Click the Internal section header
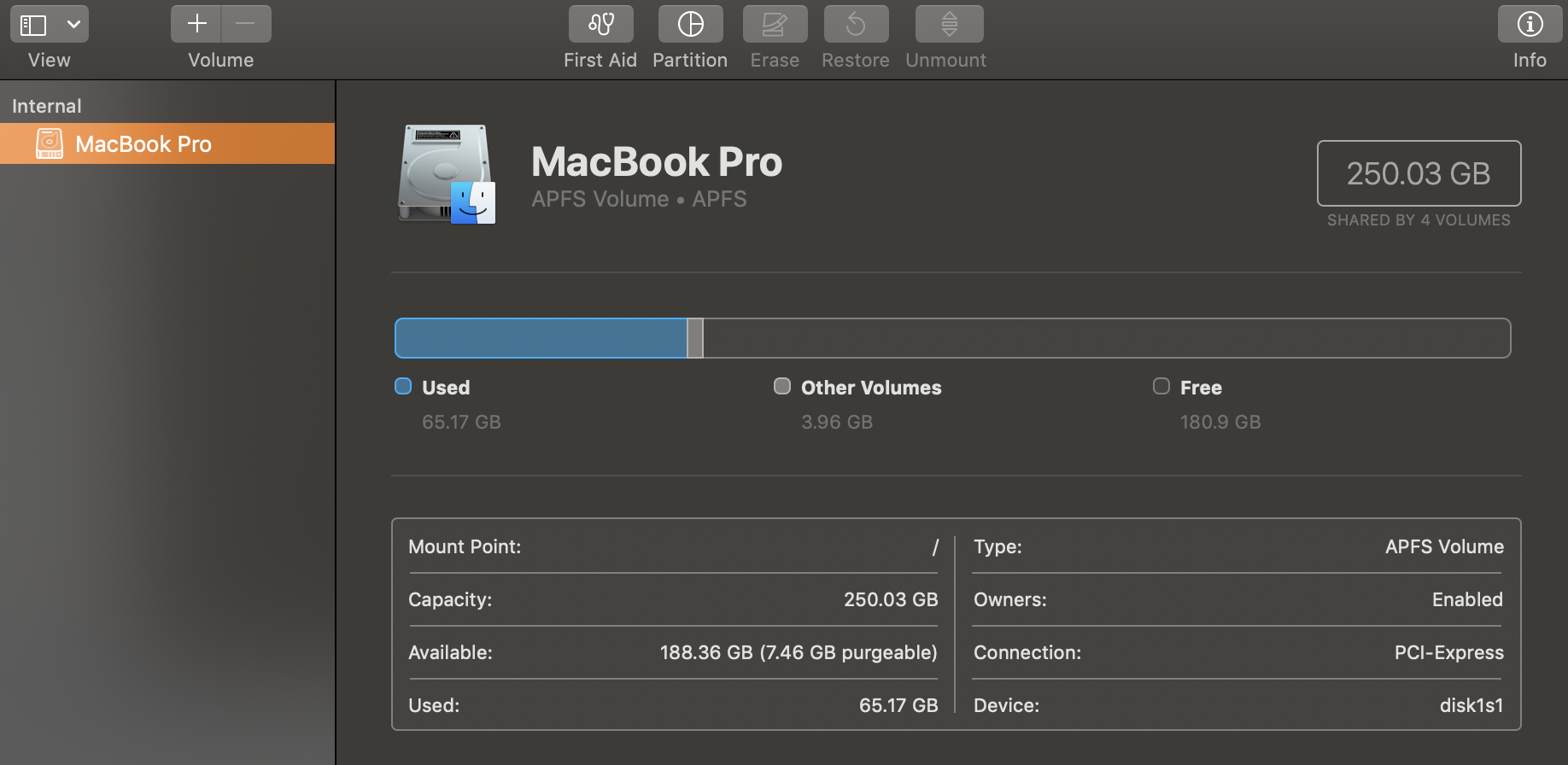The image size is (1568, 765). (x=47, y=106)
